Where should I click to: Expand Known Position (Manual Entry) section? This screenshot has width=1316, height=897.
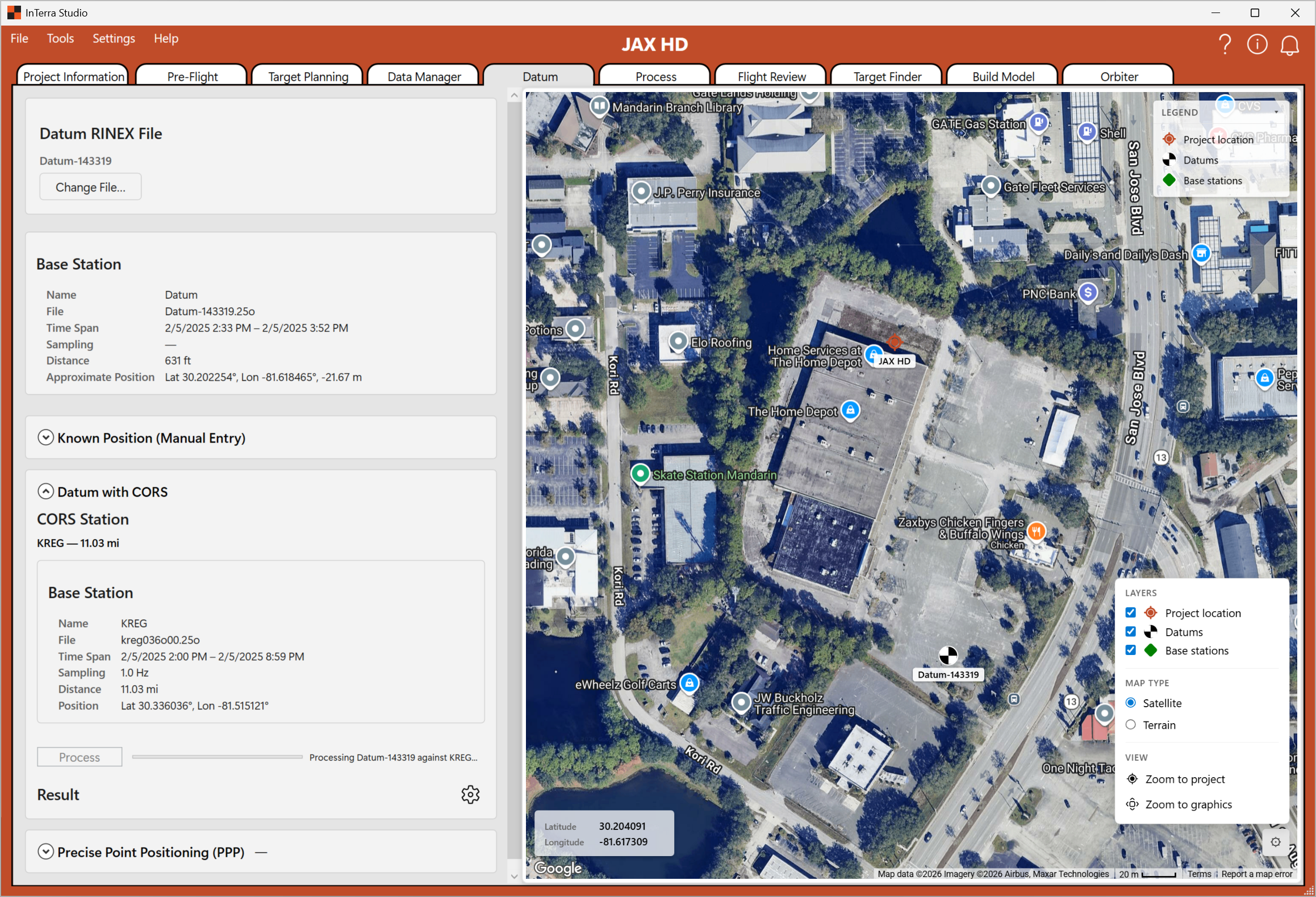45,437
